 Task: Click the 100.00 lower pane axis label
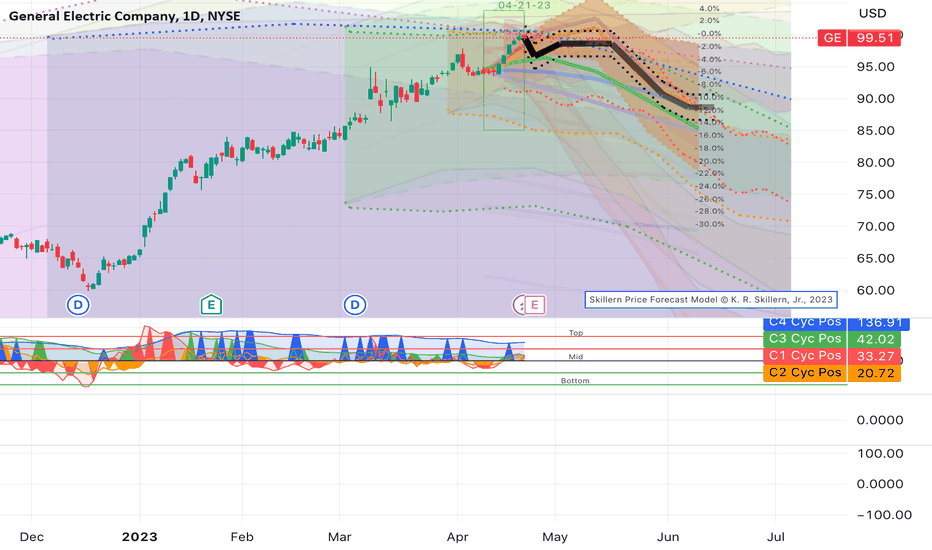[880, 454]
